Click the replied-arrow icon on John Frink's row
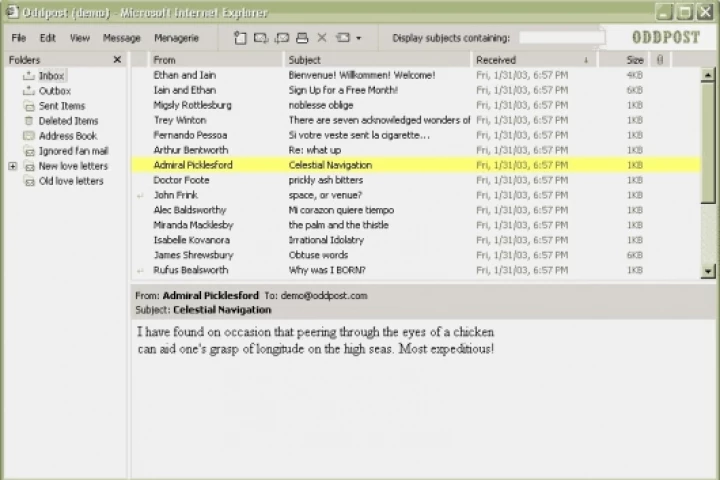The width and height of the screenshot is (720, 480). 140,196
